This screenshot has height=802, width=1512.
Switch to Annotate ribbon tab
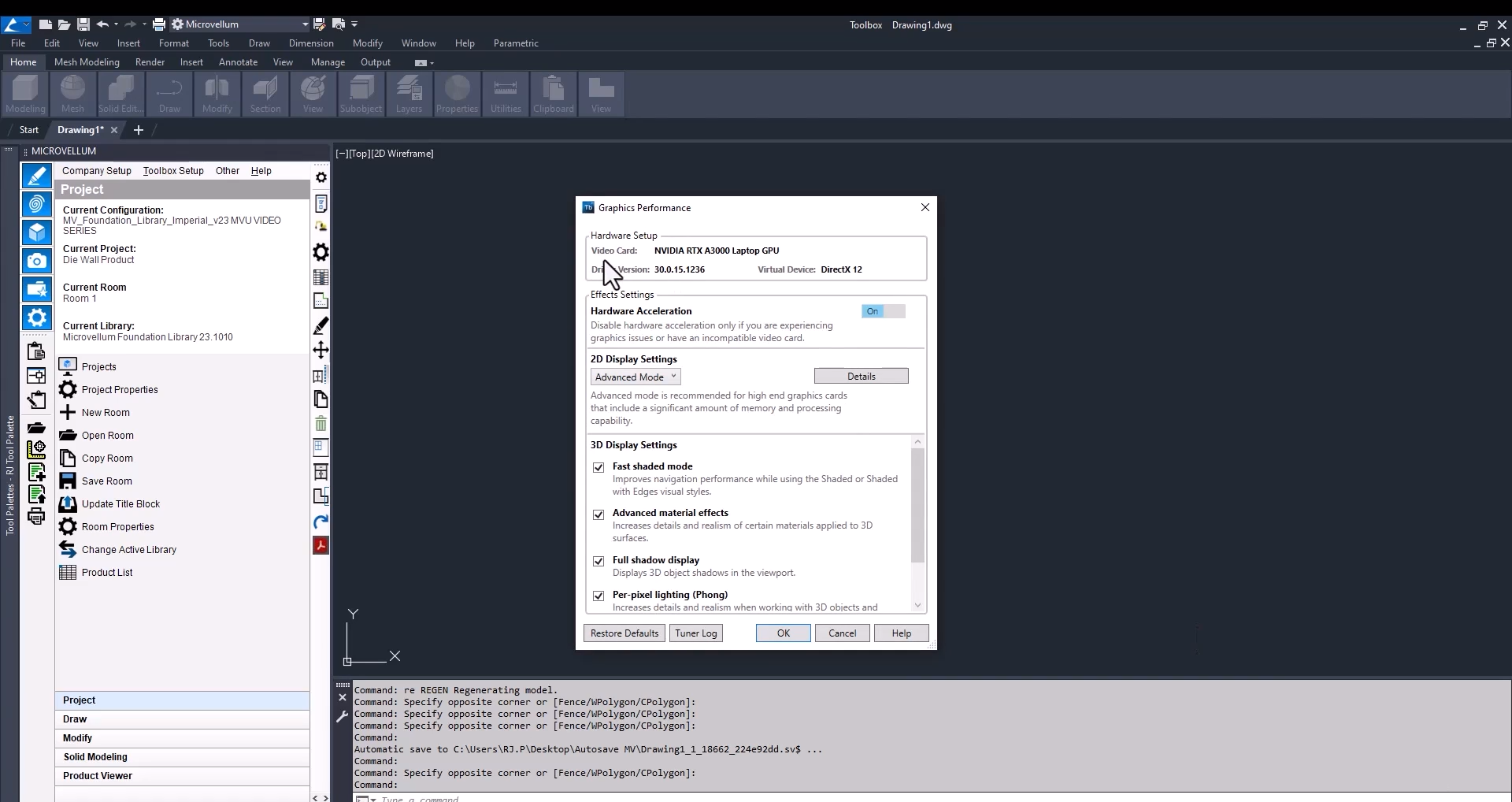coord(238,62)
